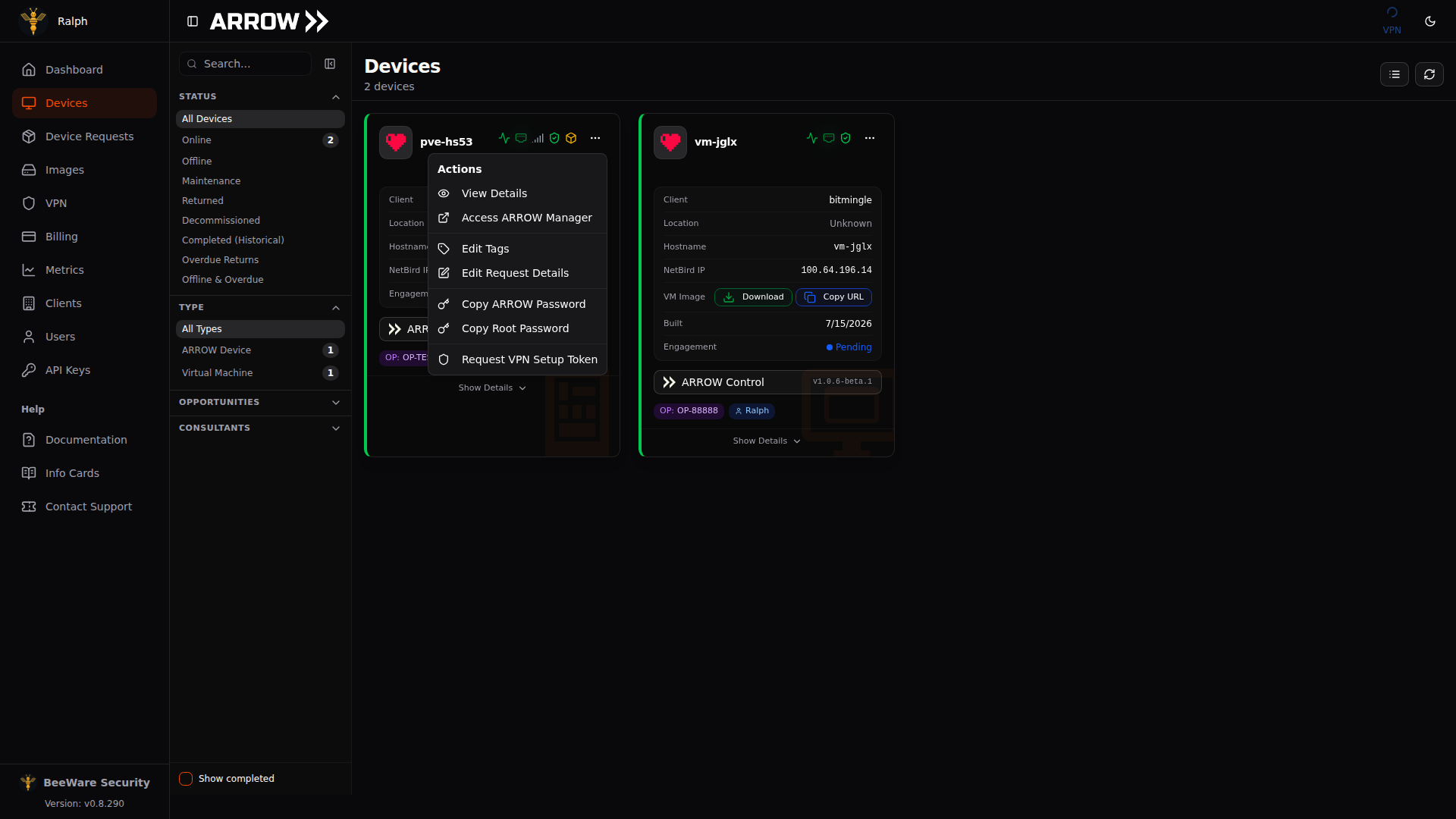1456x819 pixels.
Task: Collapse the STATUS filter section
Action: 260,96
